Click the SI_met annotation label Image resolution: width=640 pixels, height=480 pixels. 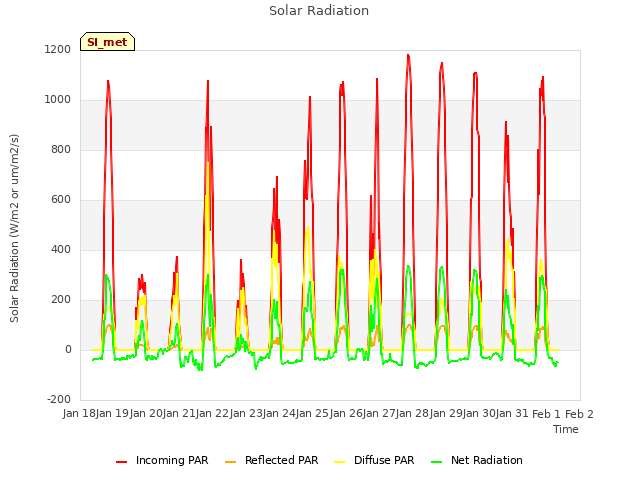107,42
